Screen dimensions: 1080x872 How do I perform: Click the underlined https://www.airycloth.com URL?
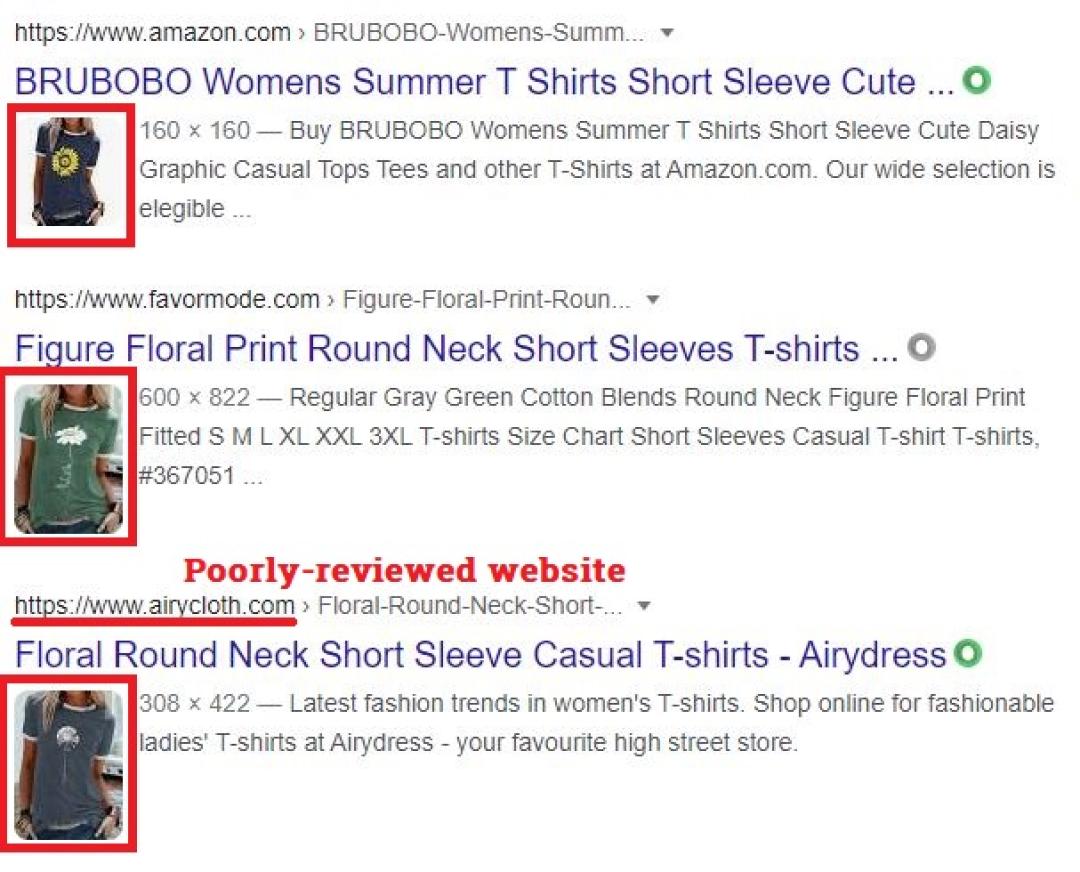155,606
